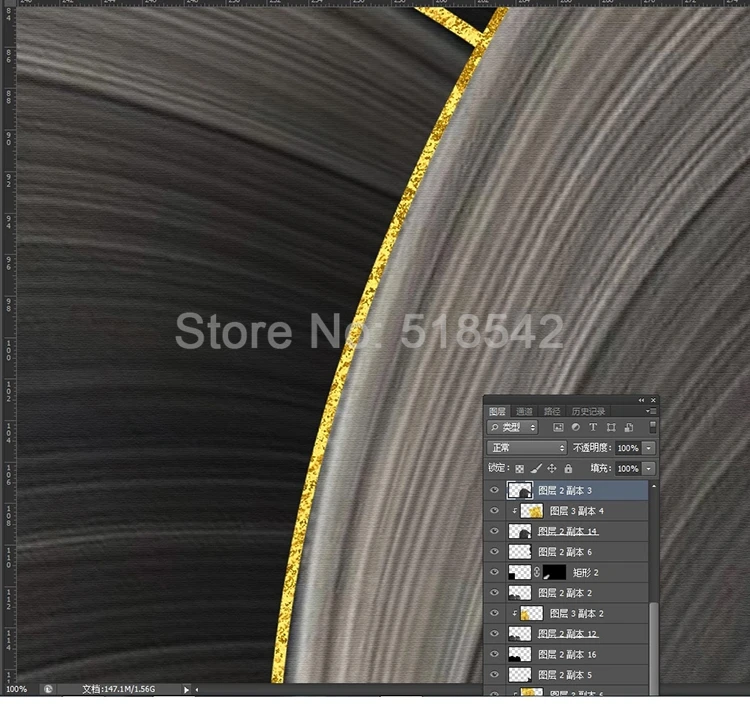
Task: Click layers list scroll-up arrow
Action: tap(654, 486)
